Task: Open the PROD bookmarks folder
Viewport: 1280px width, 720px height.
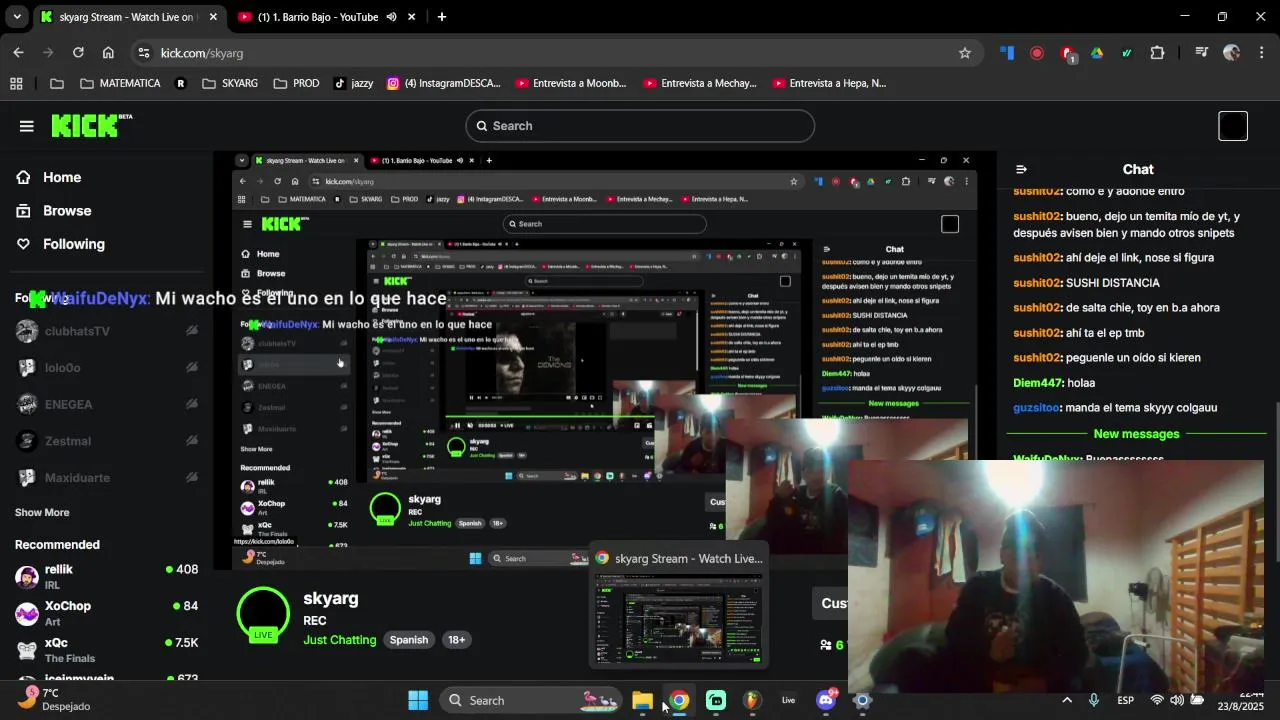Action: (x=296, y=83)
